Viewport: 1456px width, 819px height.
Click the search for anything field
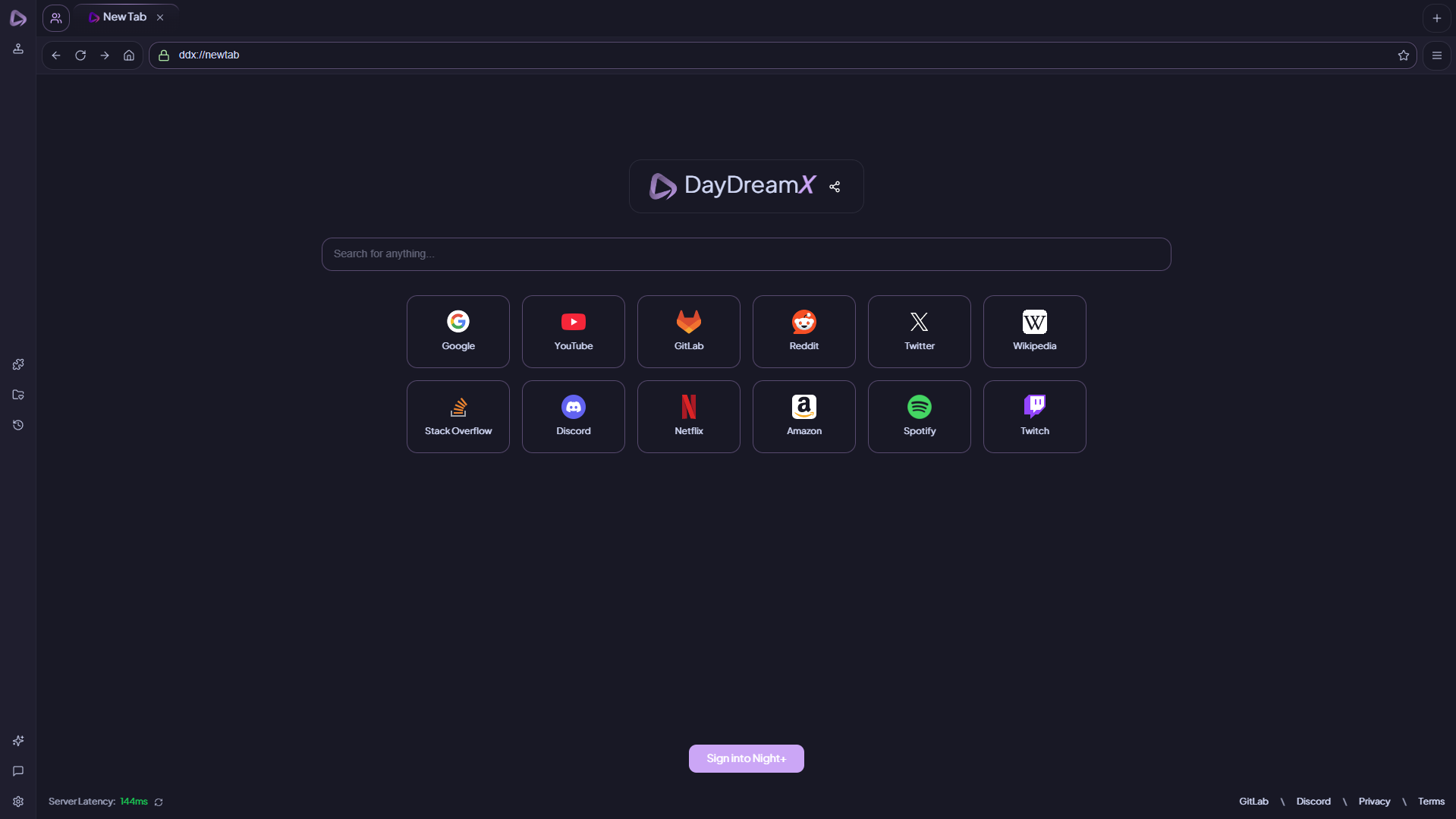pos(746,254)
